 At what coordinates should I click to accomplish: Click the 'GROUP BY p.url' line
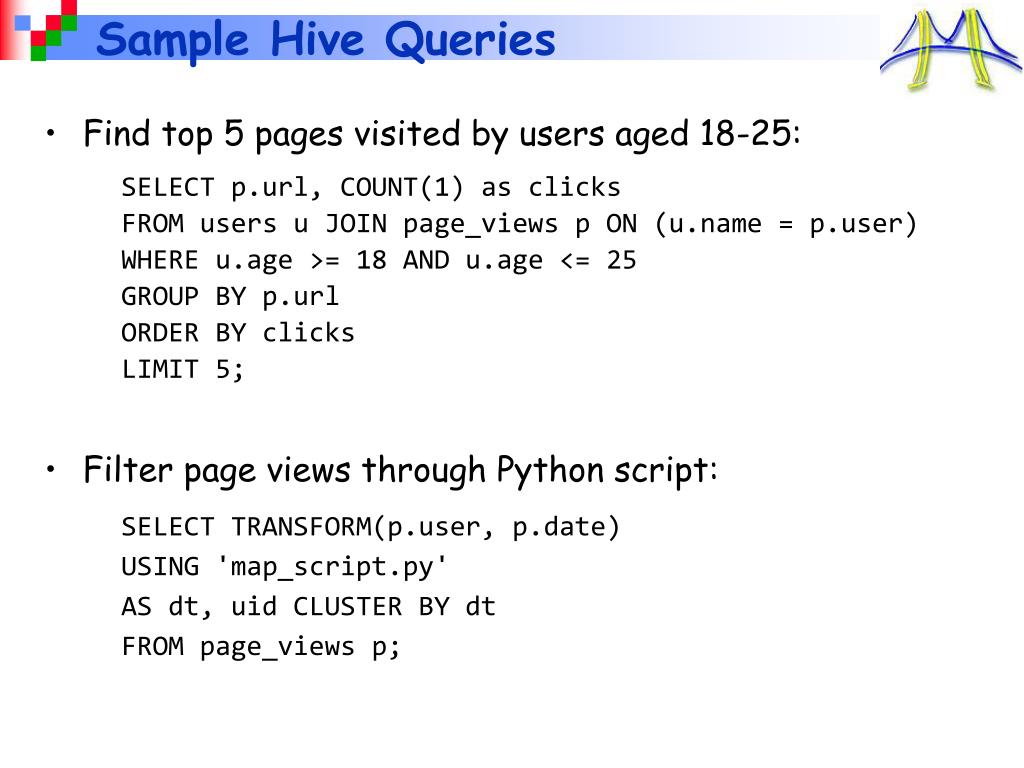(231, 297)
